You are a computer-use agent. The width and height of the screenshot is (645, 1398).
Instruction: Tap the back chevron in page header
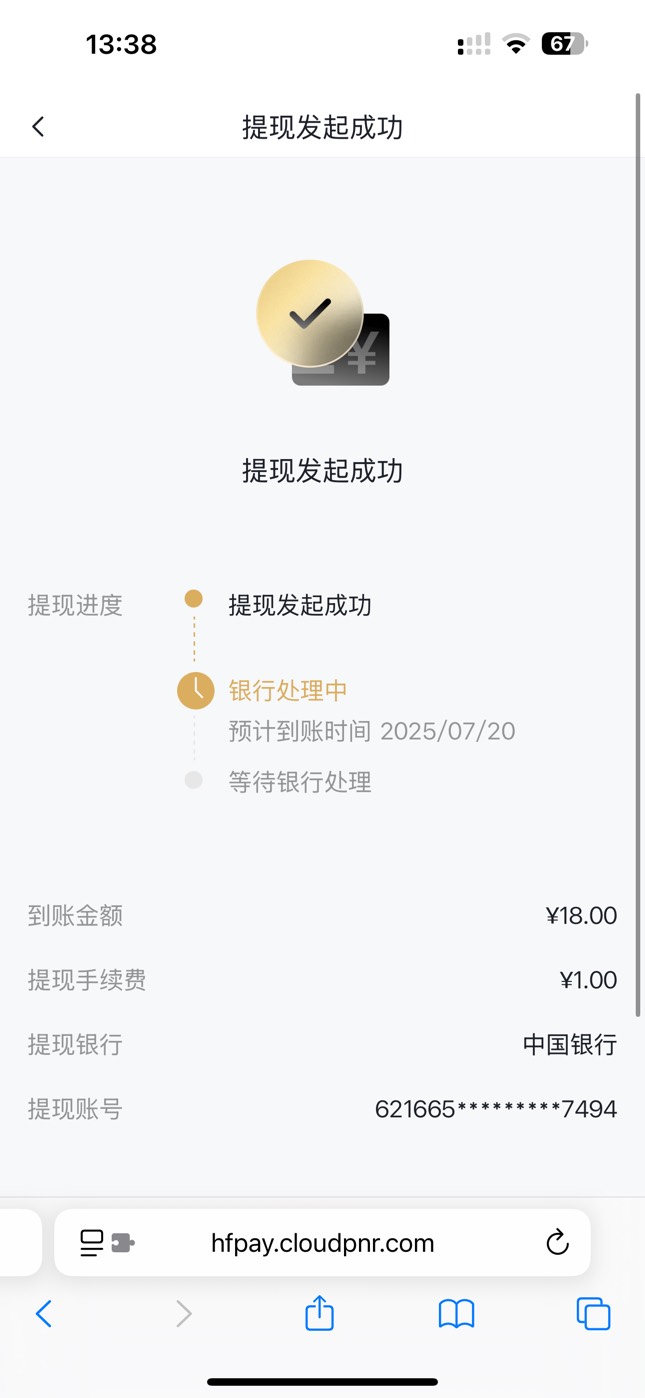click(x=38, y=127)
